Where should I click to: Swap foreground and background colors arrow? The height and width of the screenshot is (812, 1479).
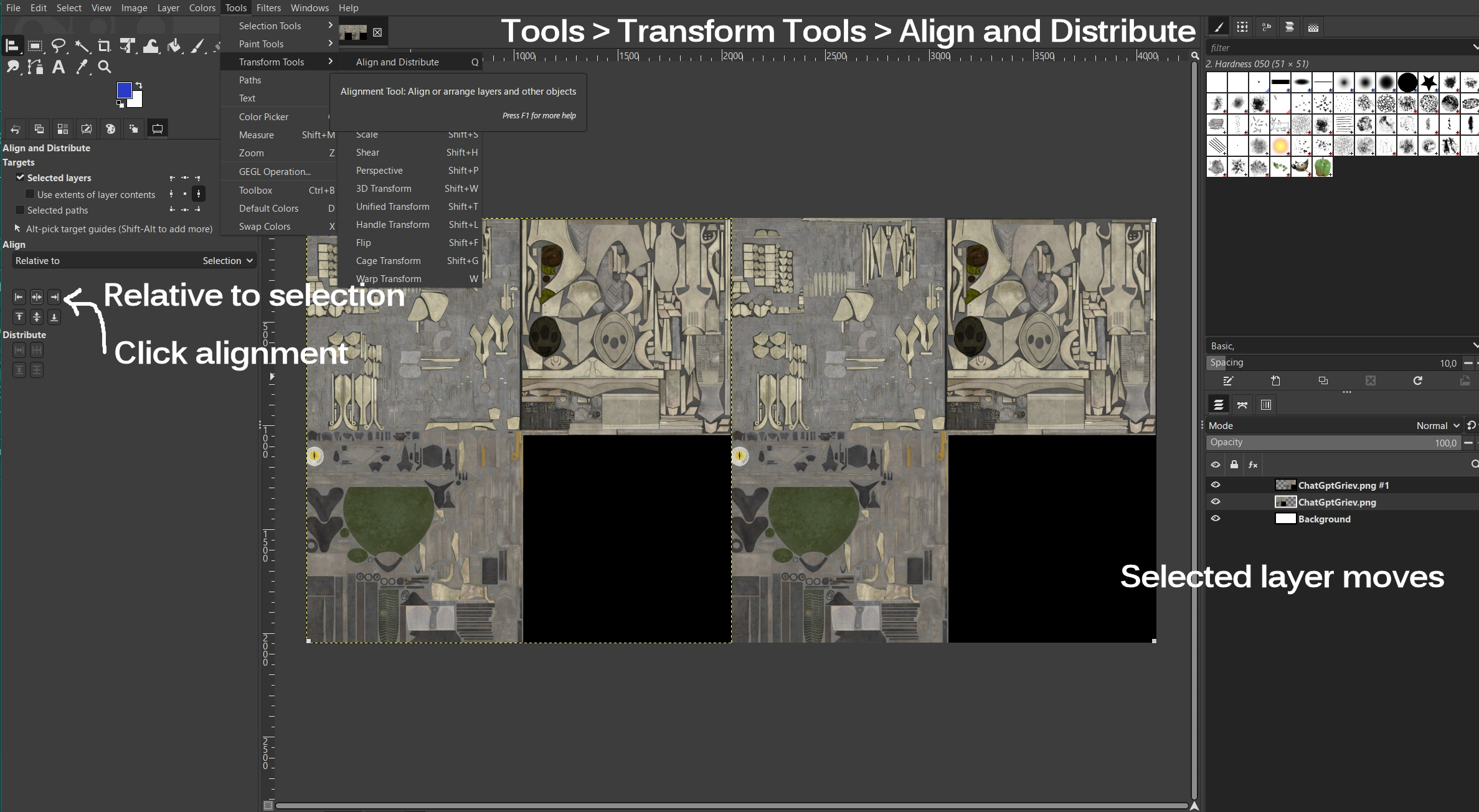point(139,85)
